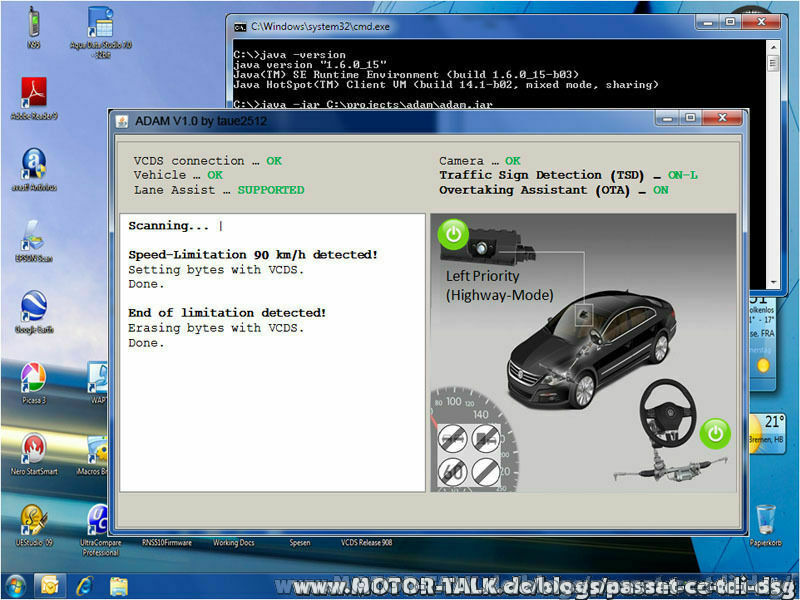800x600 pixels.
Task: Open avast! Antivirus desktop icon
Action: coord(34,170)
